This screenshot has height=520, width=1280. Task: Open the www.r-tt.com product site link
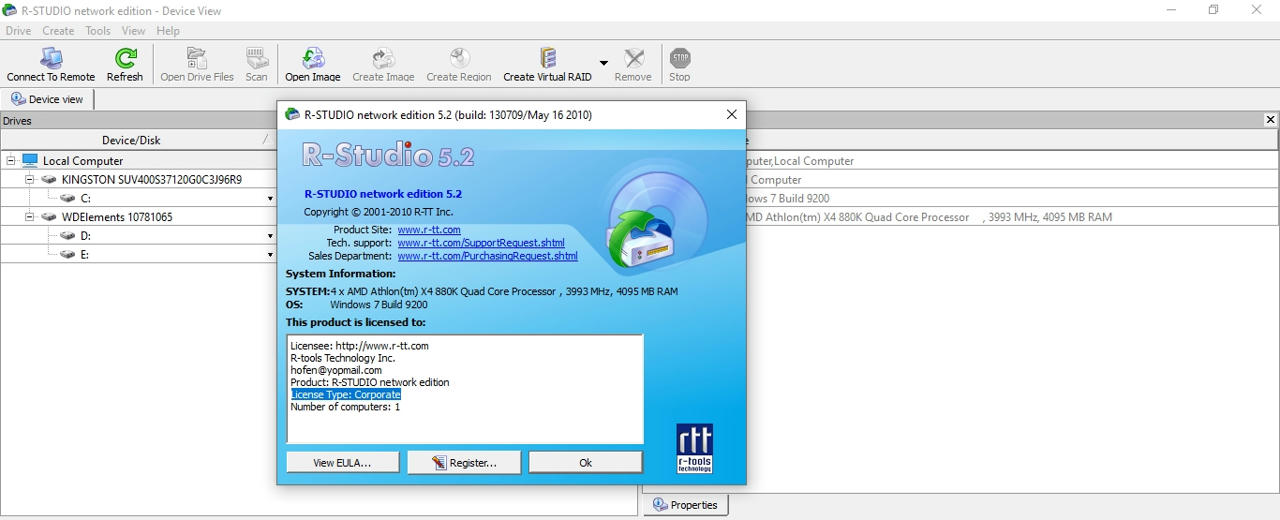coord(429,230)
